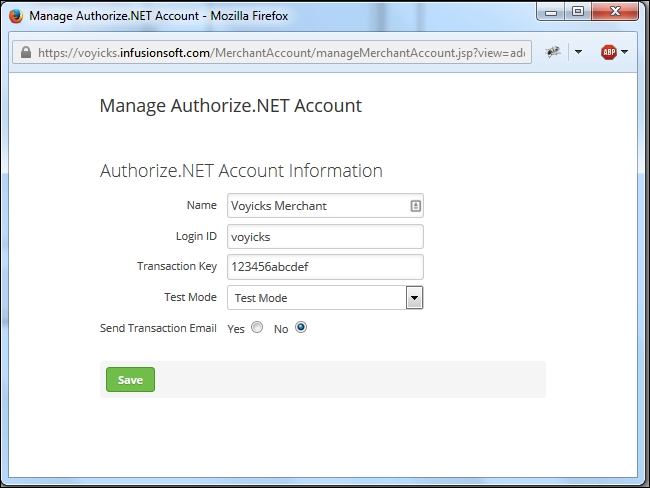The image size is (650, 488).
Task: Click the infusionsoft URL in address bar
Action: coord(280,53)
